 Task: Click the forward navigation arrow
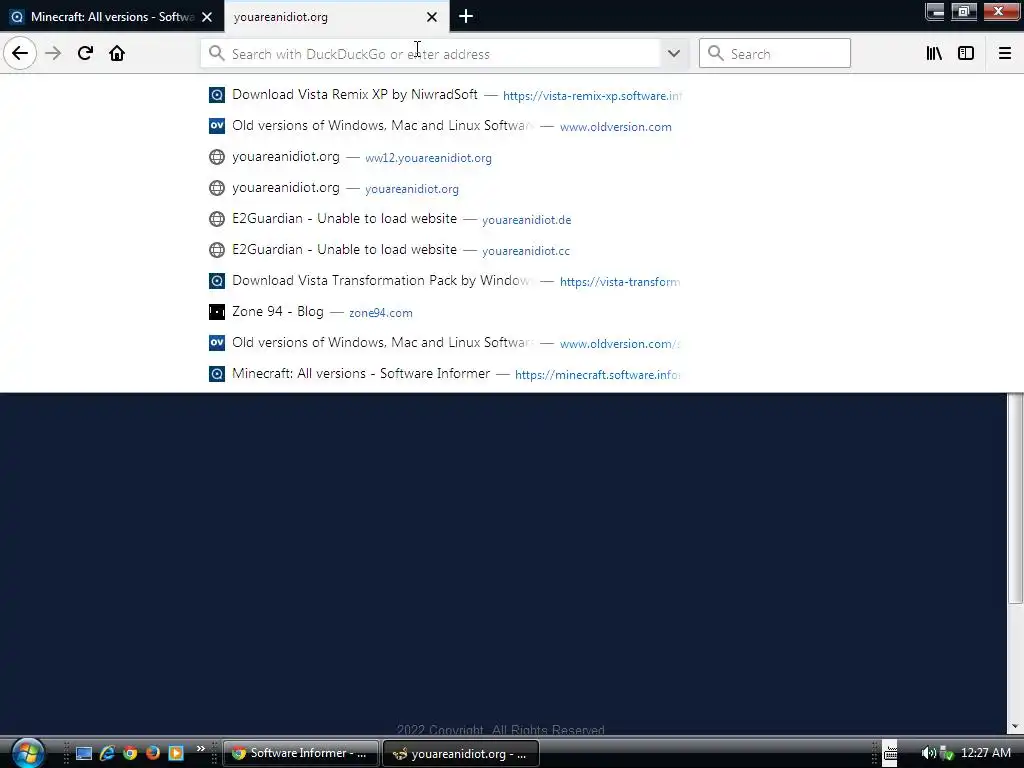53,53
